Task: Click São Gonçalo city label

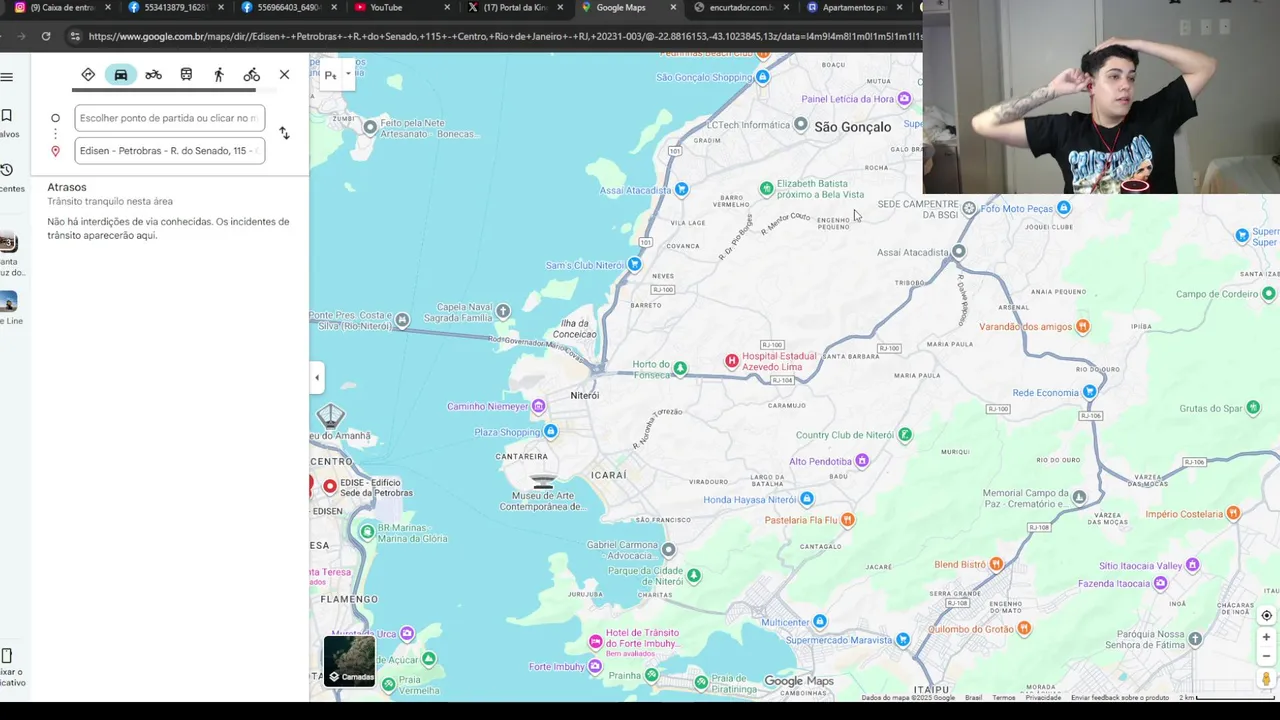Action: coord(852,127)
